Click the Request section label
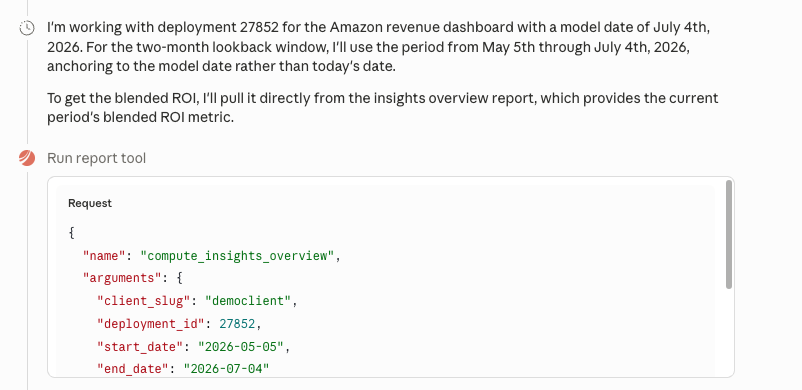802x390 pixels. pos(90,203)
